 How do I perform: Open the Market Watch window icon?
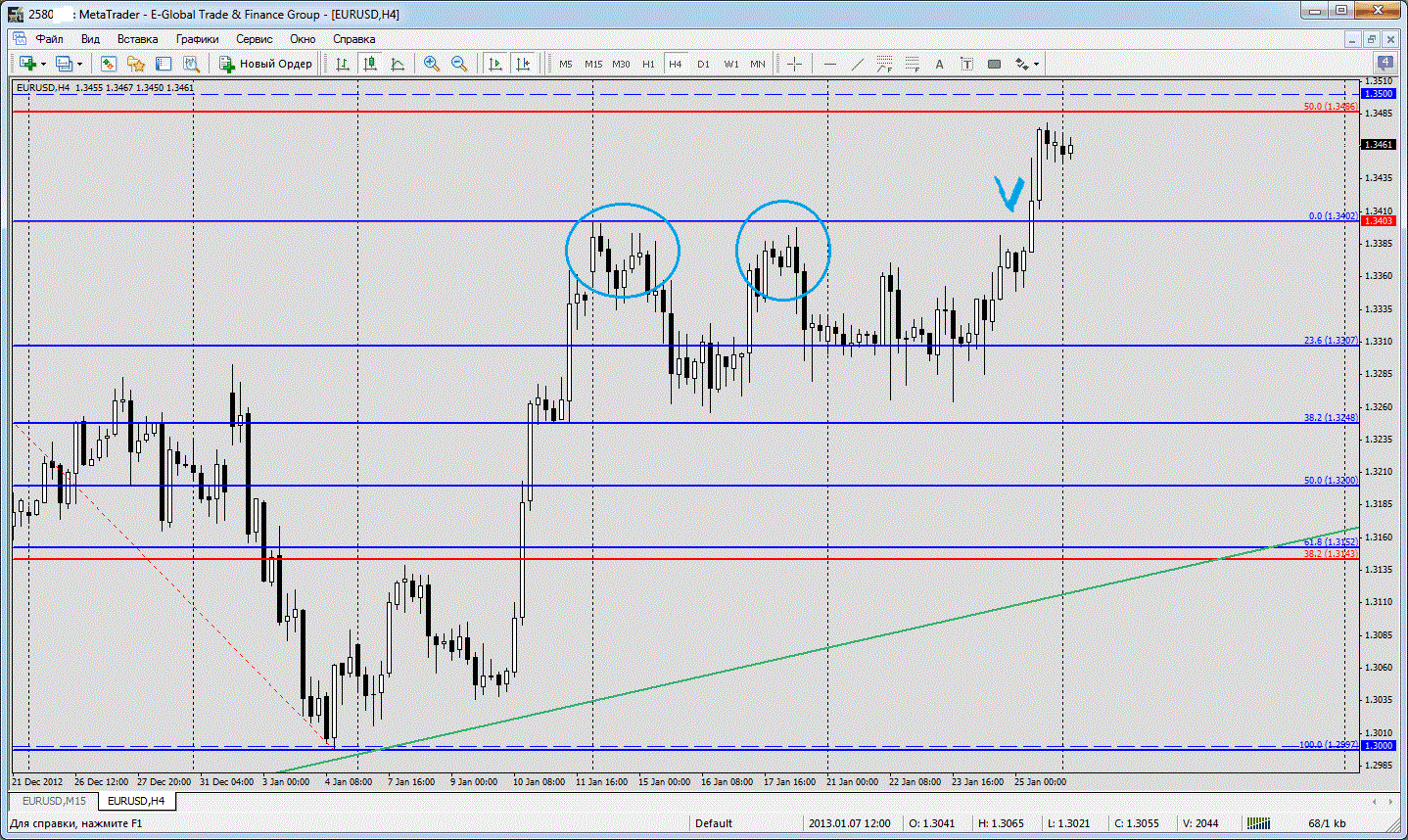(x=109, y=64)
